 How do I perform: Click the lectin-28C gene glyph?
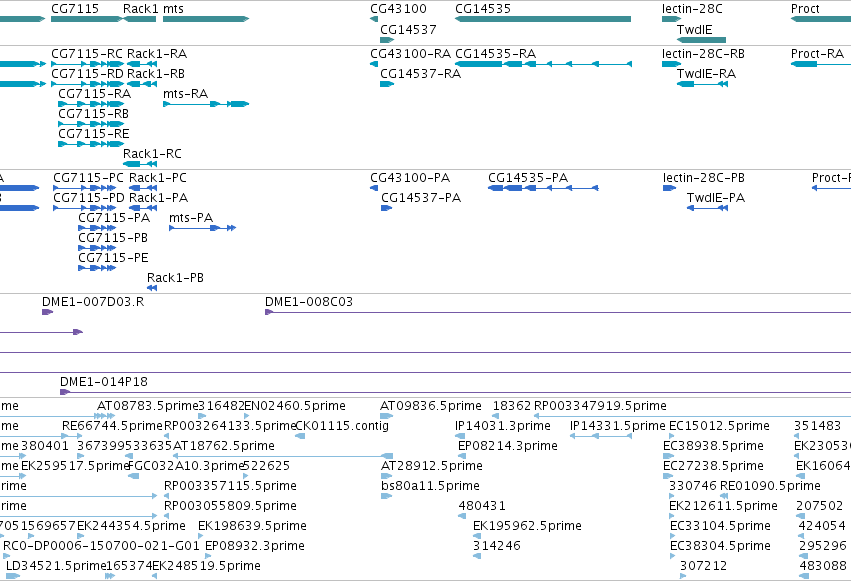coord(671,19)
